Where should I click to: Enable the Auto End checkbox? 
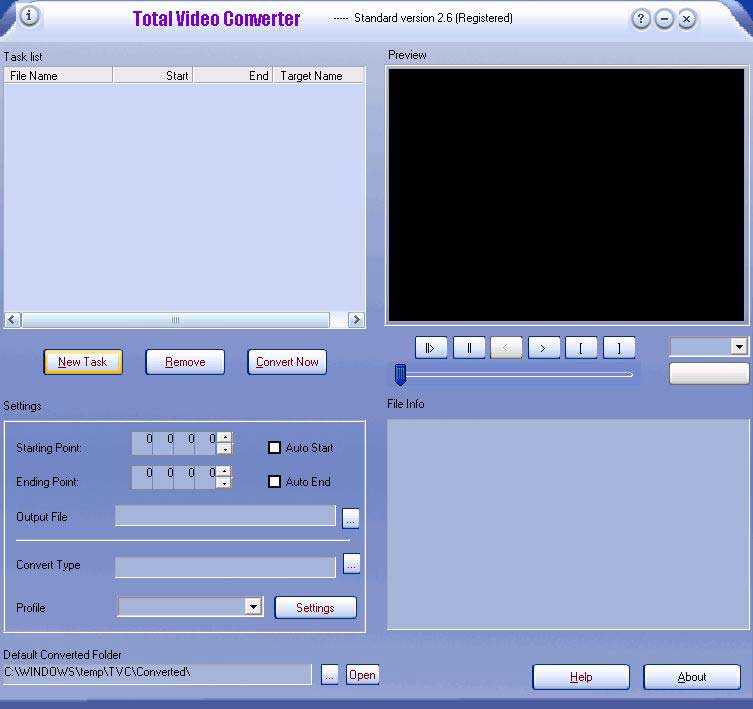274,482
